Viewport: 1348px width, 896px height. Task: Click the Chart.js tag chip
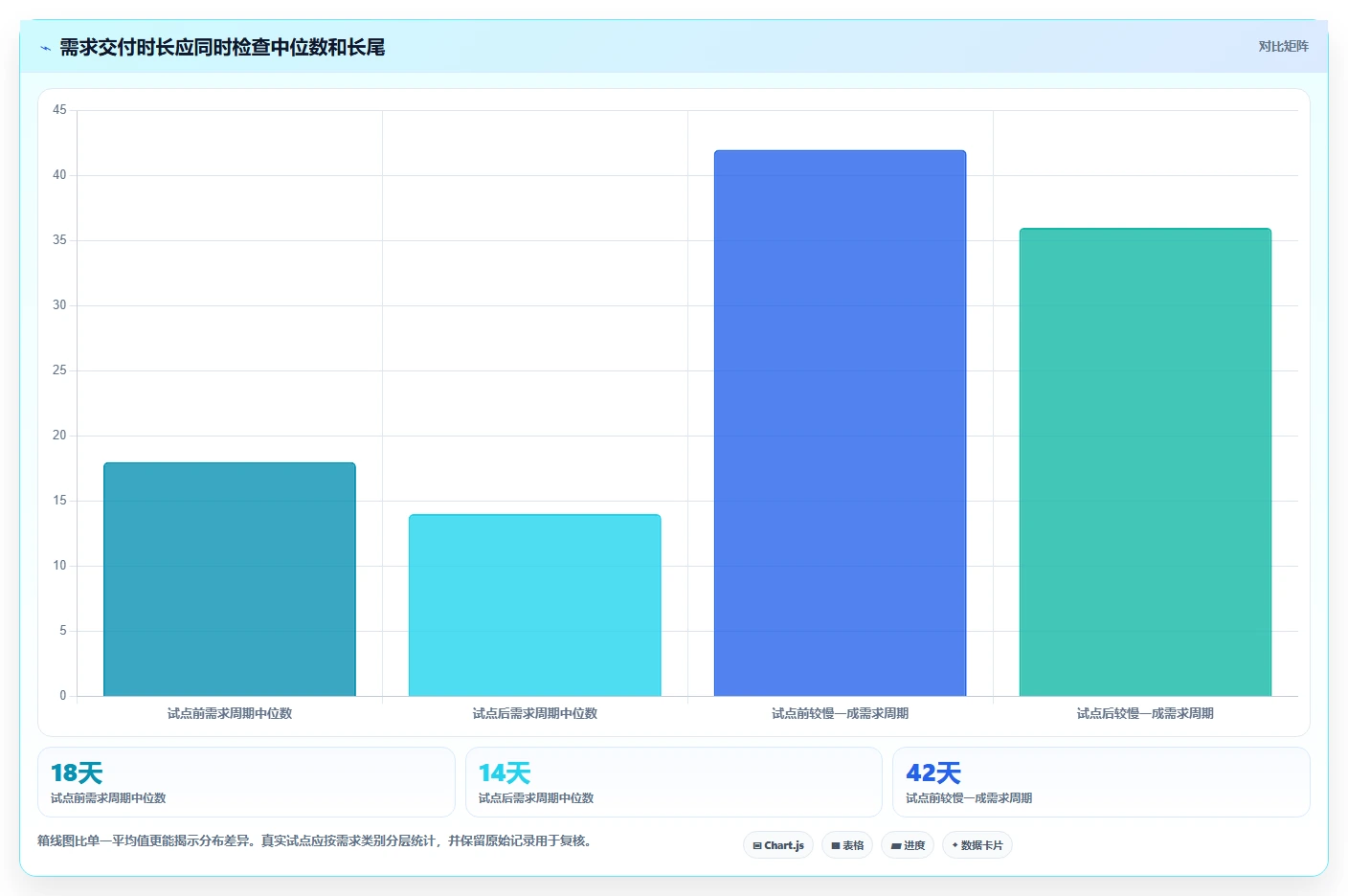click(778, 845)
